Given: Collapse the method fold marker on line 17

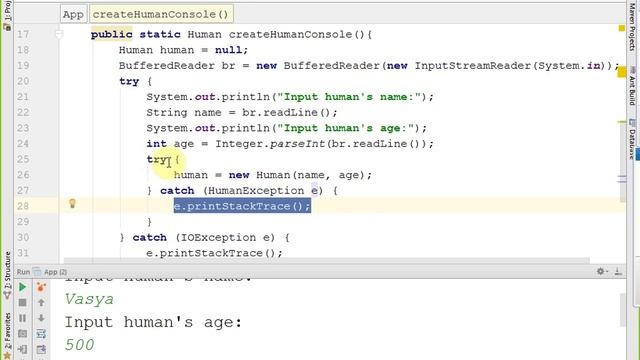Looking at the screenshot, I should (59, 34).
